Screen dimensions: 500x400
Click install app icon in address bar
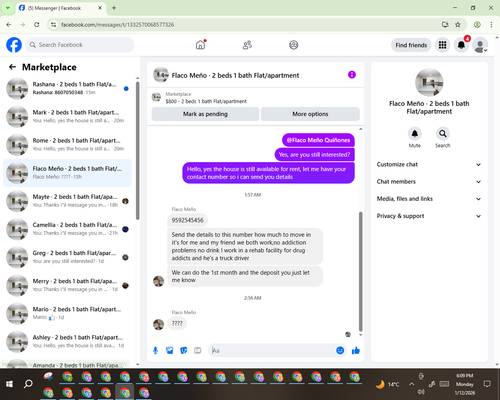point(445,25)
